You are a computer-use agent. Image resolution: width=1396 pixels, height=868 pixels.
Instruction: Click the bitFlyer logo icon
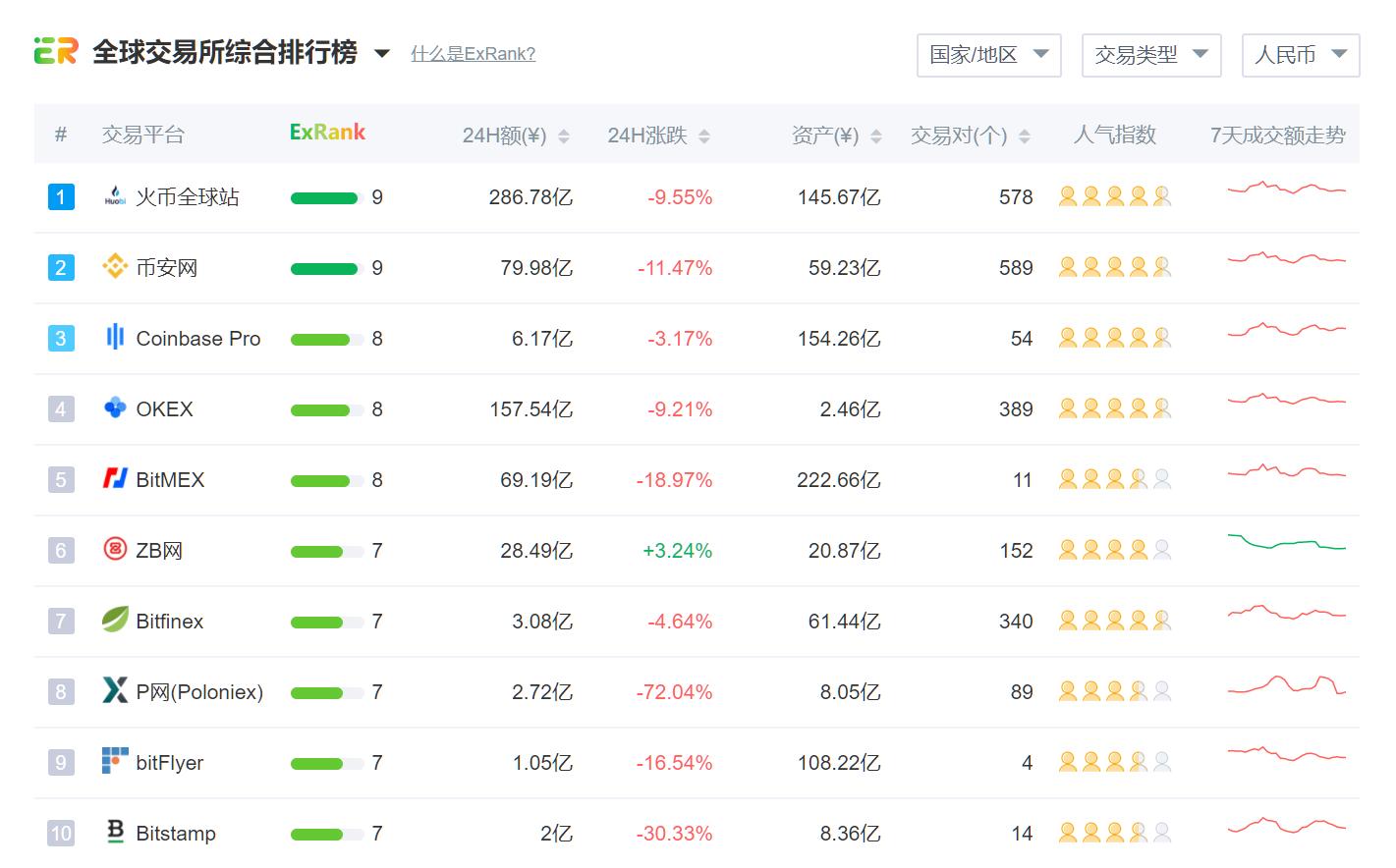click(115, 761)
